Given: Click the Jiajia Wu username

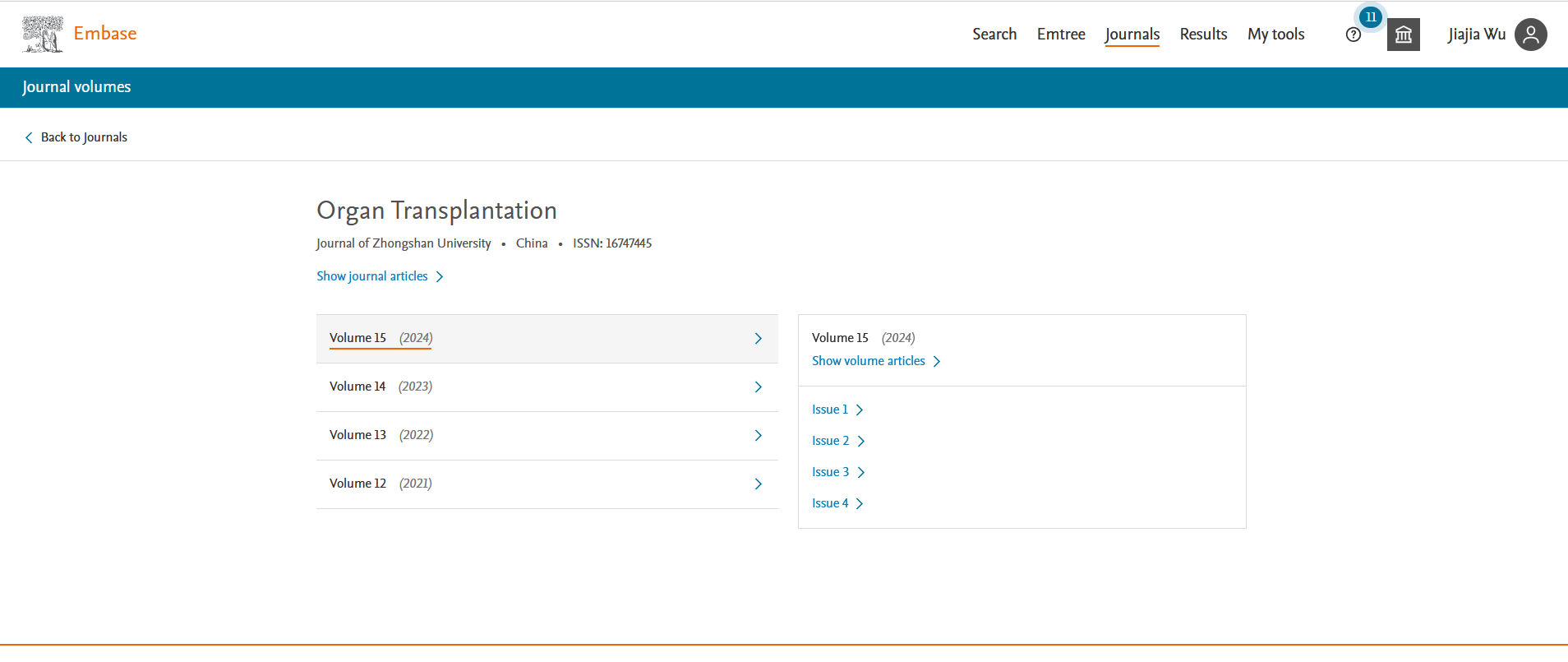Looking at the screenshot, I should [x=1476, y=35].
